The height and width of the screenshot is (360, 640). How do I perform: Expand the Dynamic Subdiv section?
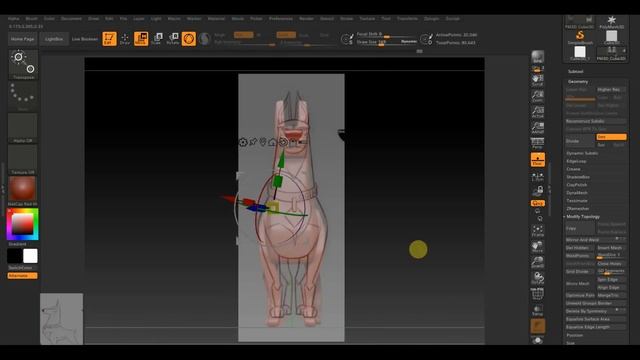[582, 153]
